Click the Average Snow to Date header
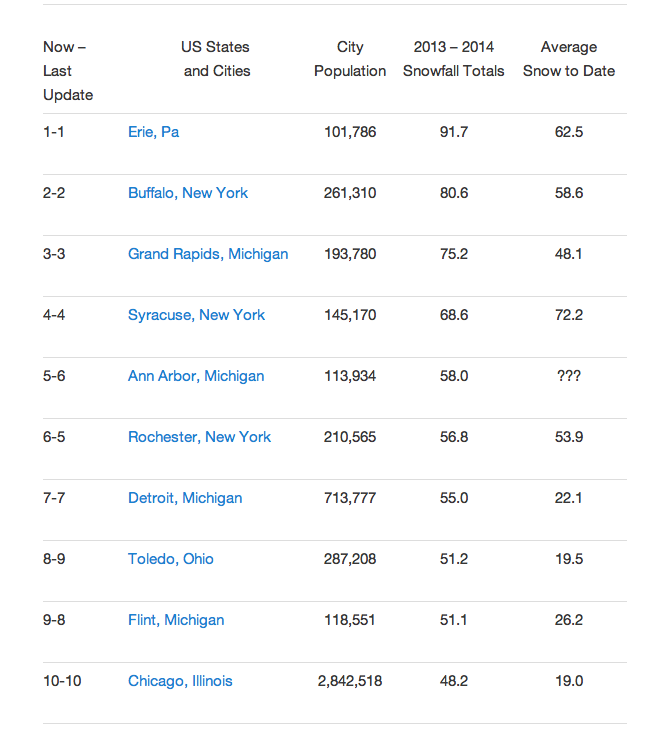 click(x=568, y=59)
